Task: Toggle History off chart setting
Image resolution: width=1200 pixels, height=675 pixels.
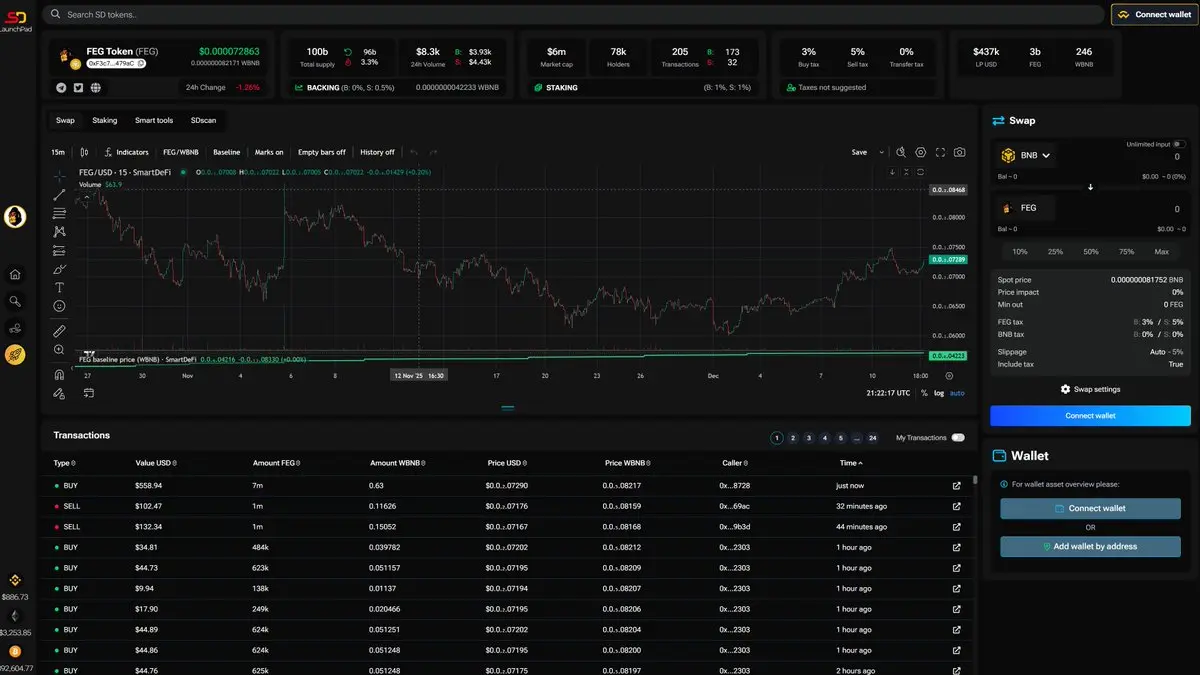Action: pyautogui.click(x=377, y=152)
